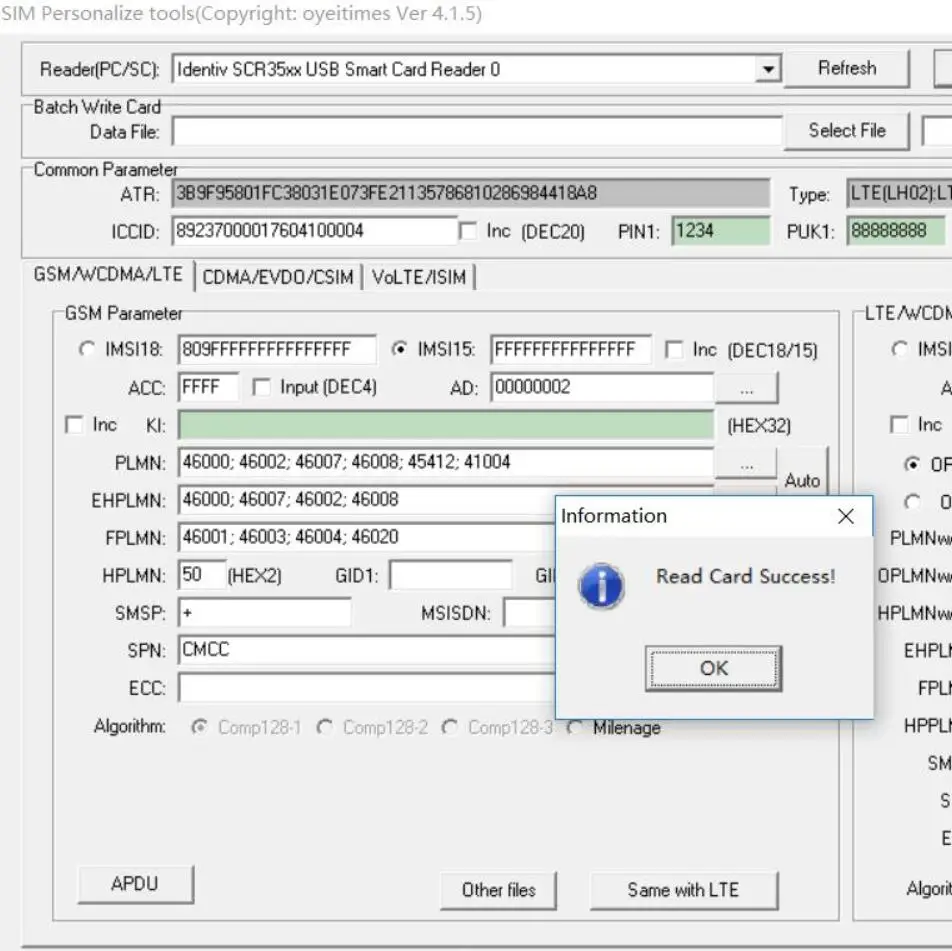
Task: Open the AD field browse (...) button
Action: coord(747,387)
